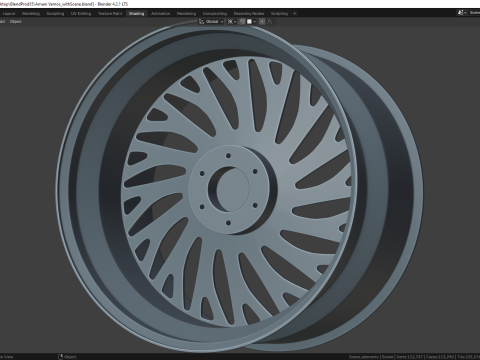Screen dimensions: 480x360
Task: Open the Geometry Nodes workspace tab
Action: (x=249, y=14)
